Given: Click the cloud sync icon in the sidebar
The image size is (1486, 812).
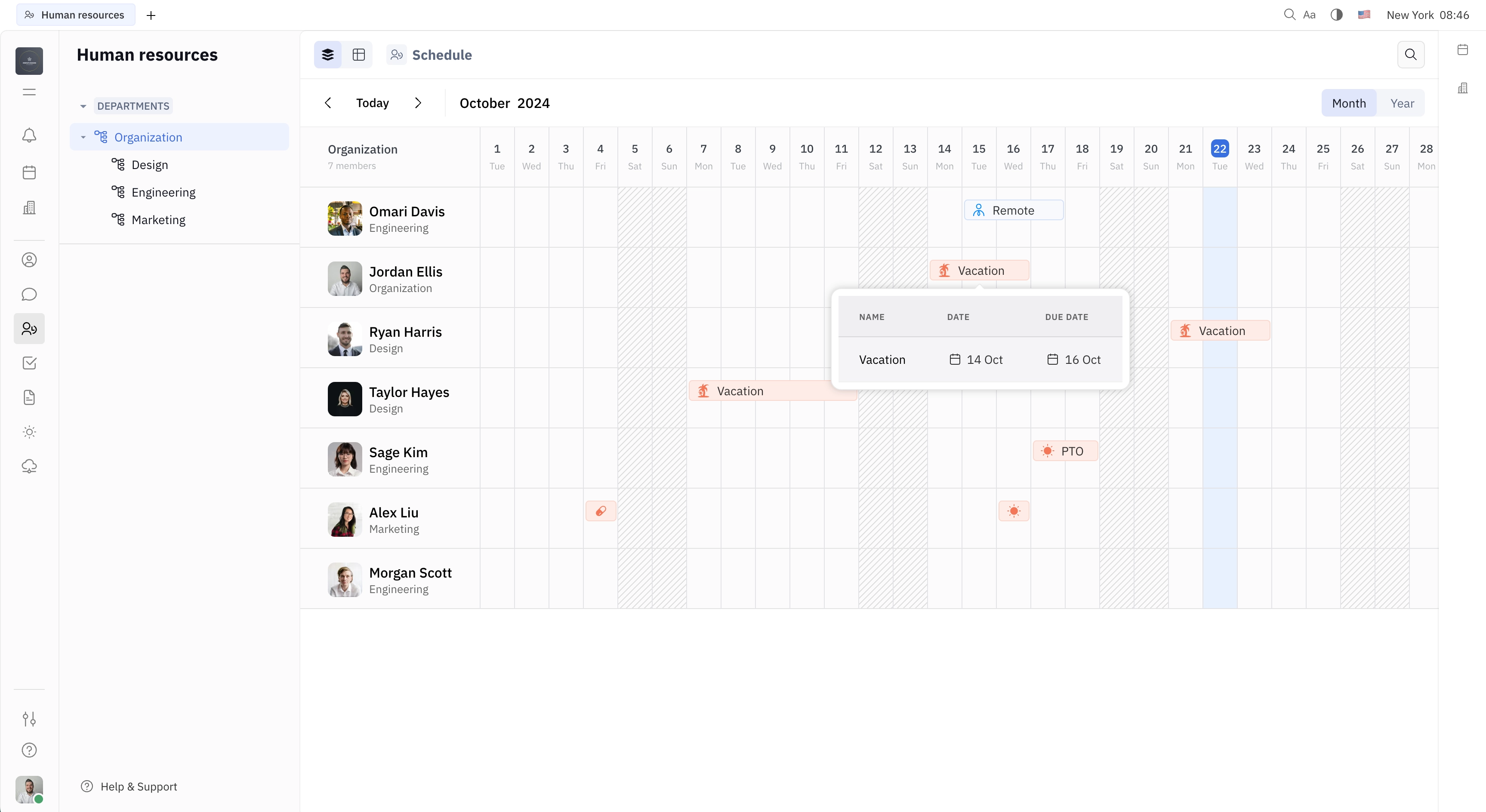Looking at the screenshot, I should click(29, 466).
